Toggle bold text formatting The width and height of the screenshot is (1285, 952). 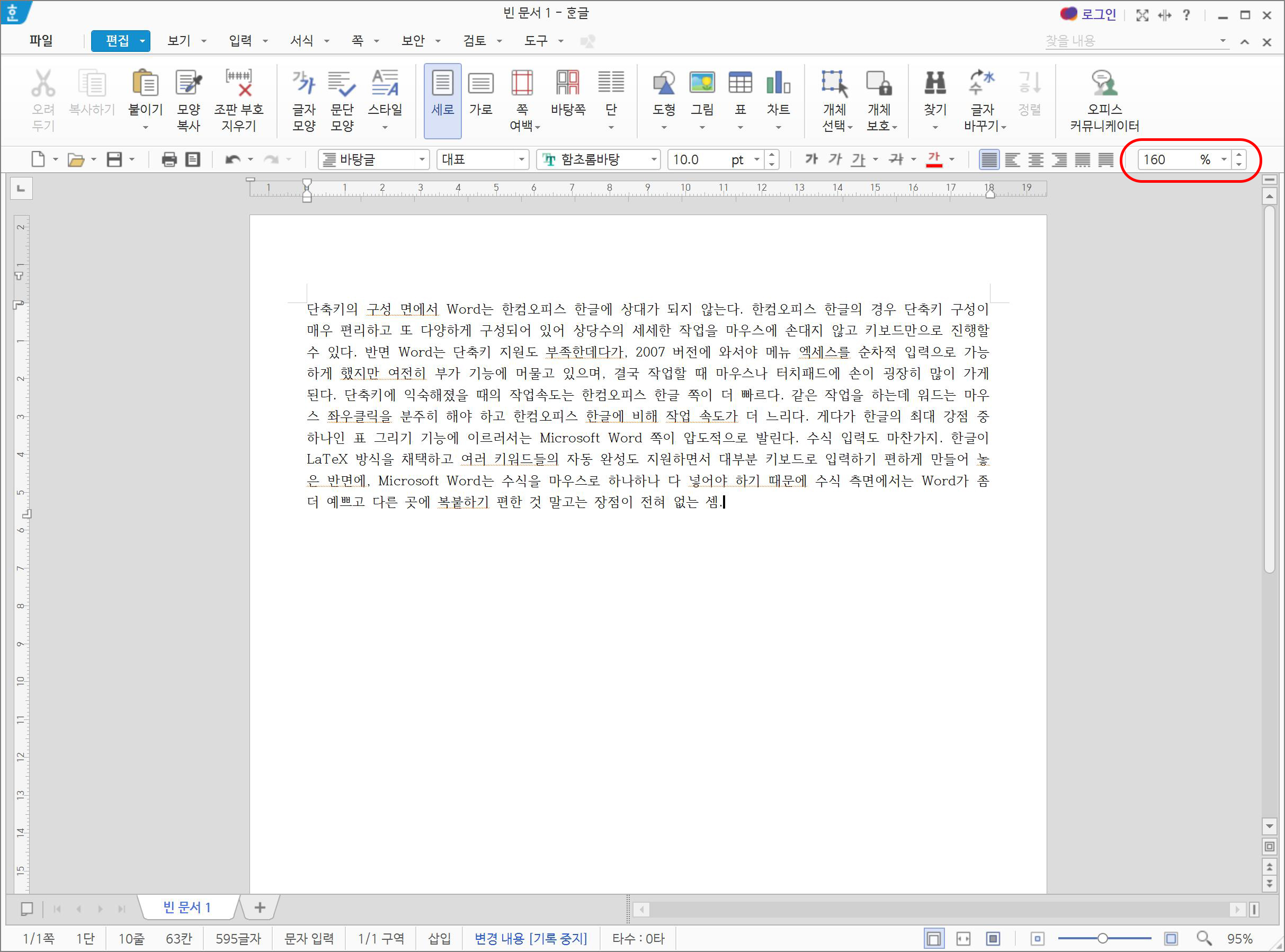[812, 159]
